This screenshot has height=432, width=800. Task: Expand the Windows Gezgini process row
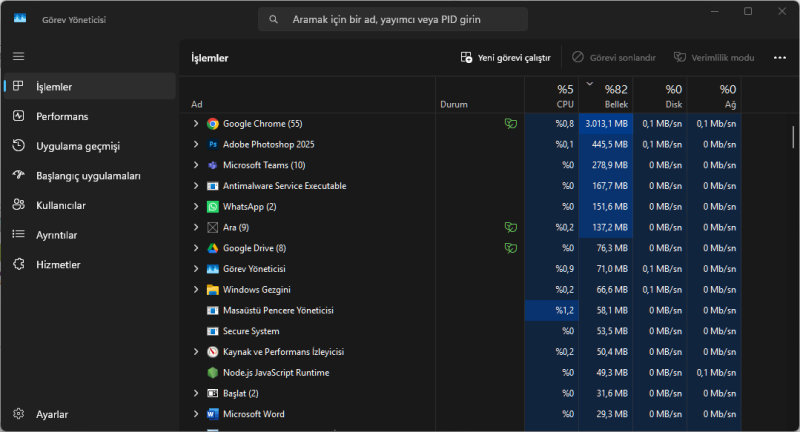[x=196, y=289]
